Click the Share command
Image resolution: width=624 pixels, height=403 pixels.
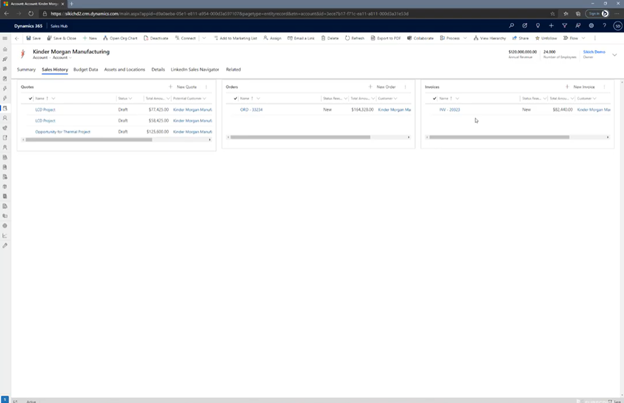coord(521,38)
